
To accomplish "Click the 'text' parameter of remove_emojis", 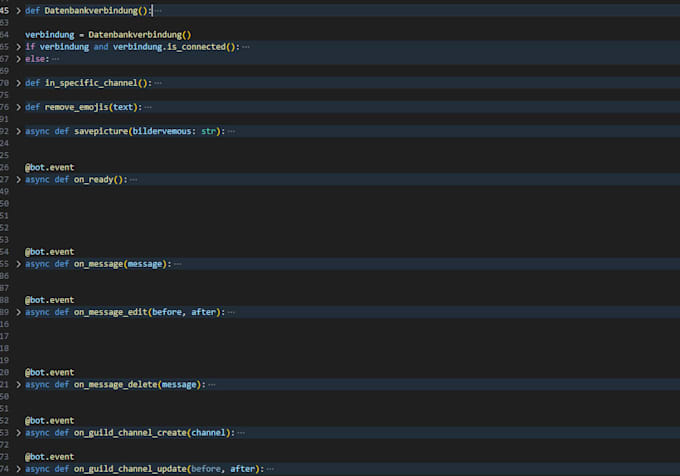I will pos(123,107).
